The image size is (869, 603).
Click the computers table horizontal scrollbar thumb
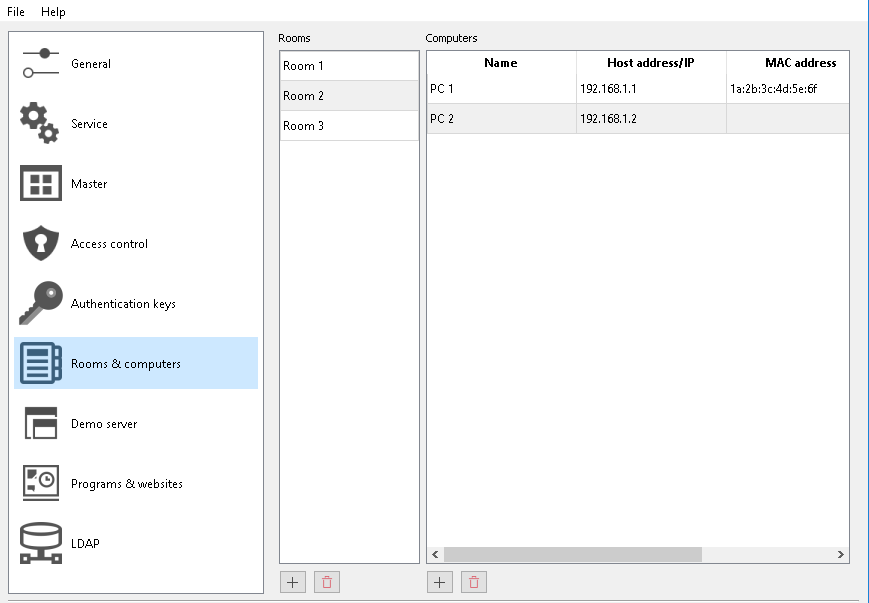point(573,554)
